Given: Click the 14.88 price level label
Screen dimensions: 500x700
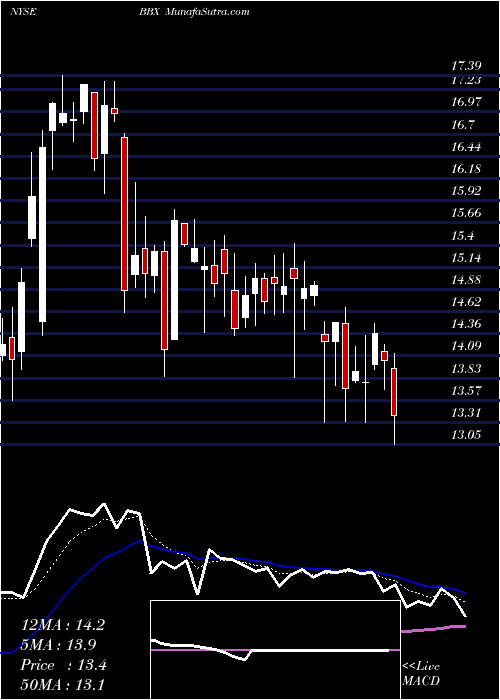Looking at the screenshot, I should (x=466, y=280).
